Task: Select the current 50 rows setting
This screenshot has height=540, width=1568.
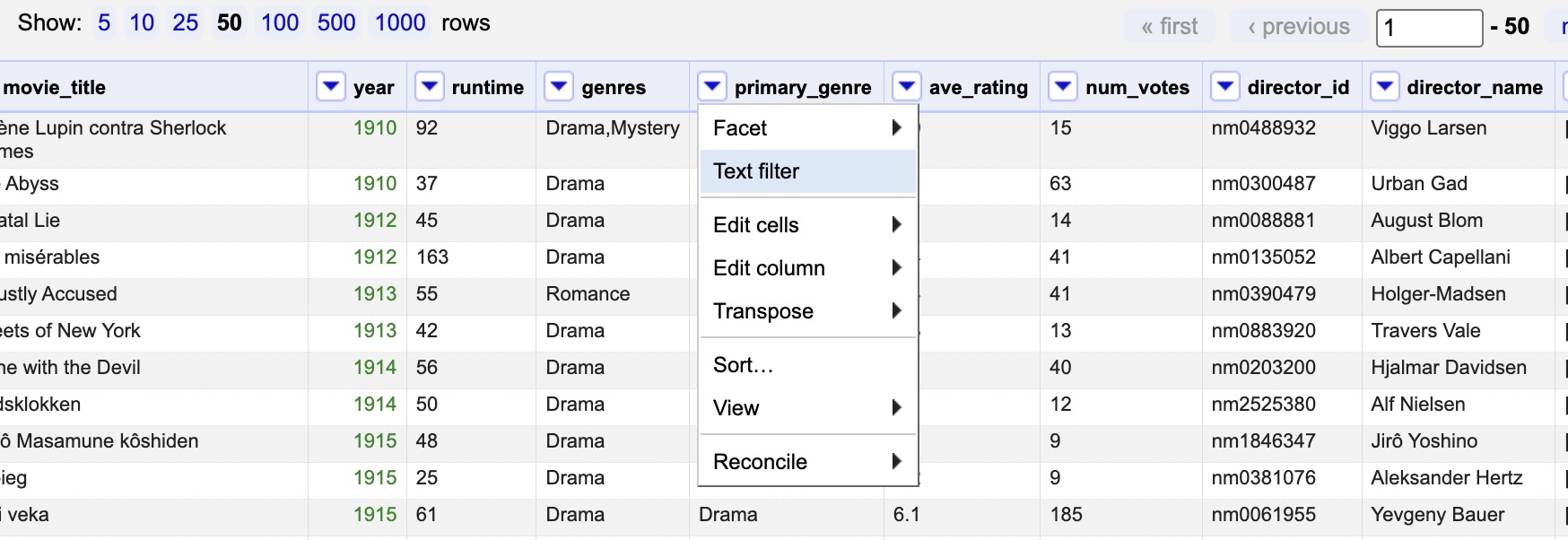Action: click(x=230, y=23)
